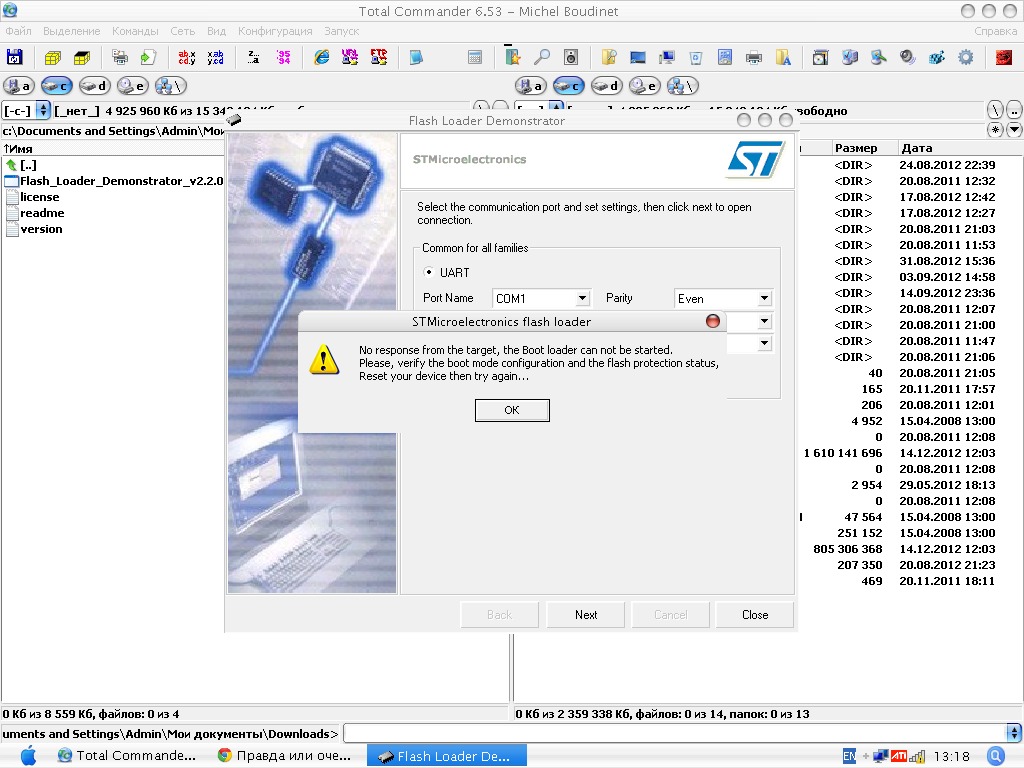This screenshot has height=768, width=1024.
Task: Click into the command line input field
Action: coord(675,733)
